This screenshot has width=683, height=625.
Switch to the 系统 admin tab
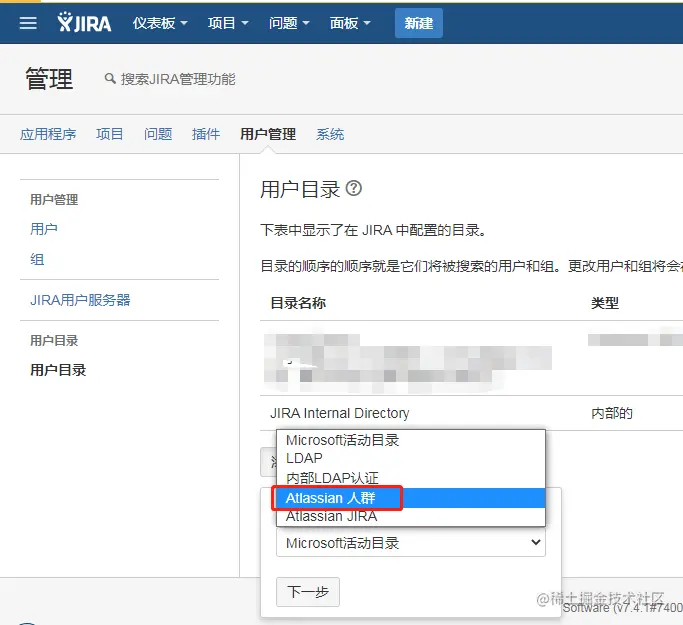(330, 134)
